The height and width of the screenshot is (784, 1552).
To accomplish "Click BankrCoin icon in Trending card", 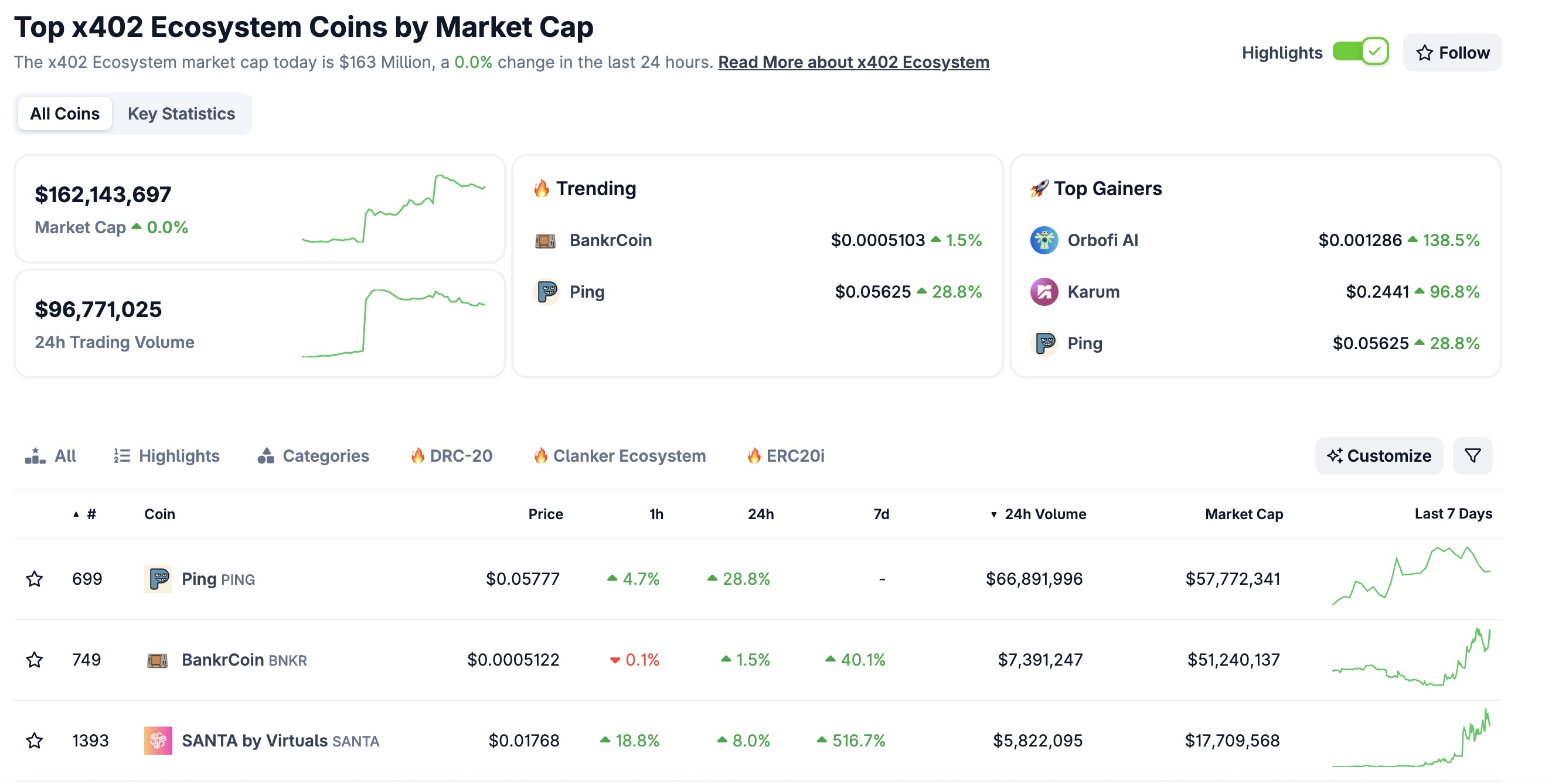I will point(545,241).
